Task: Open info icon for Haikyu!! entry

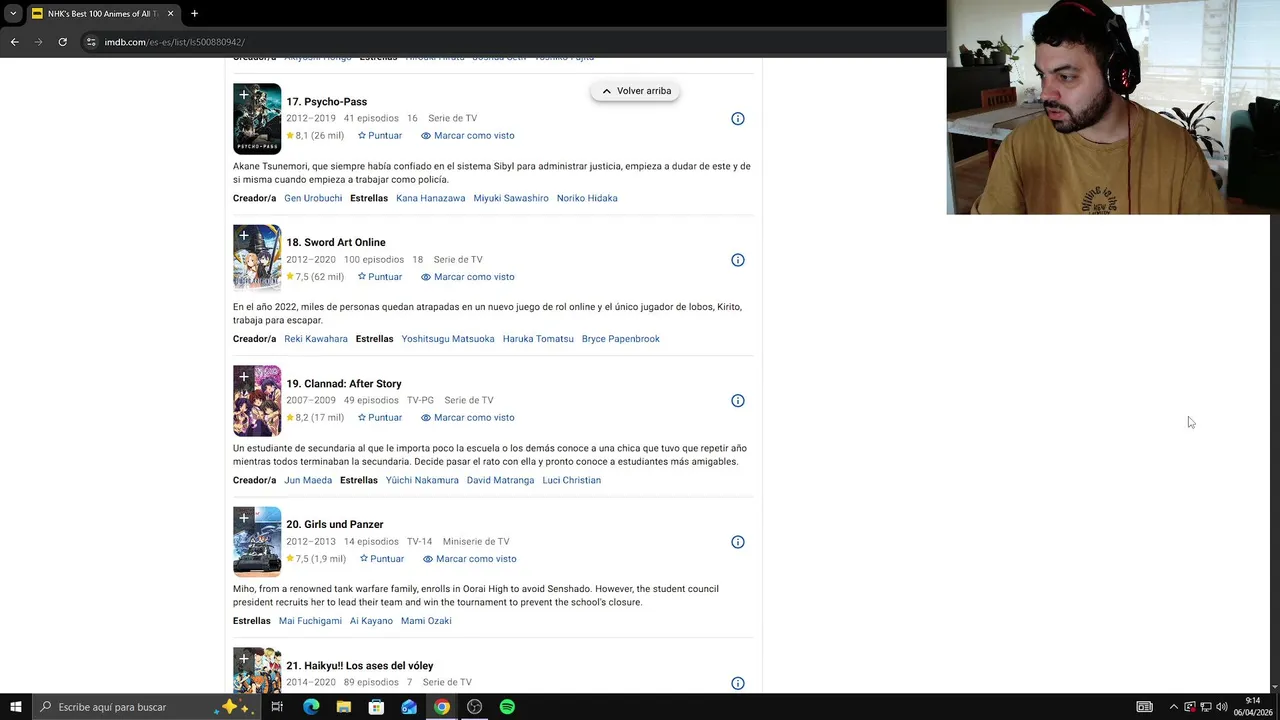Action: (738, 683)
